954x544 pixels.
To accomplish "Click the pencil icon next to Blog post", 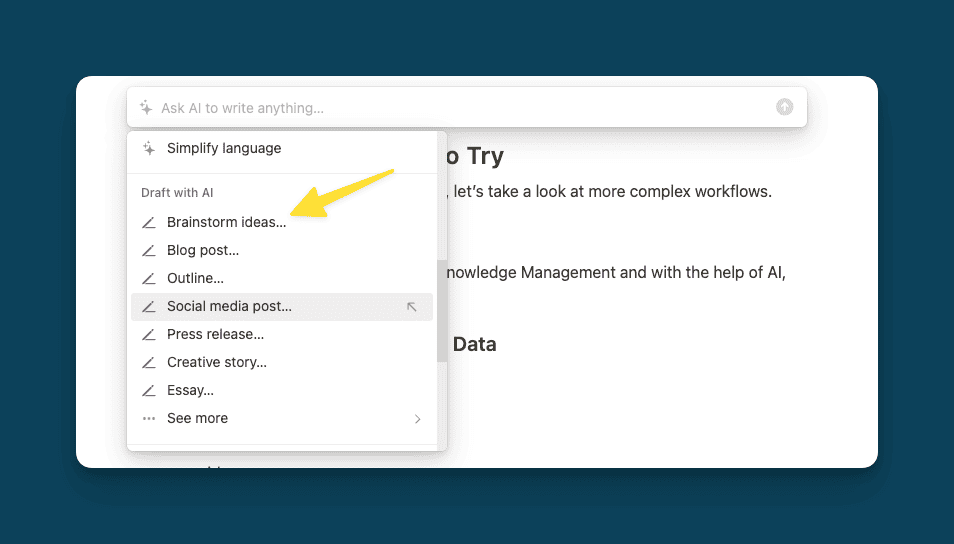I will (x=149, y=250).
